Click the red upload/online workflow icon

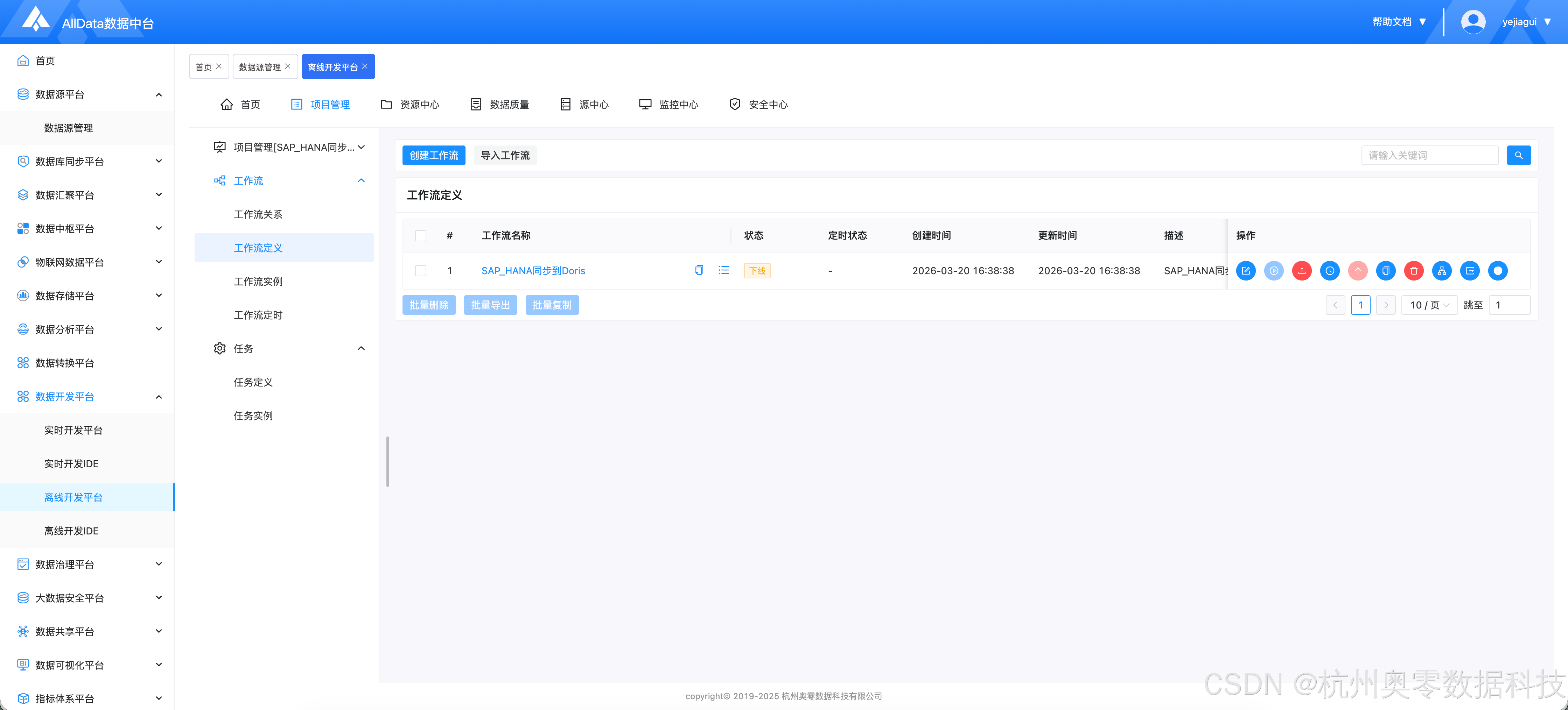click(1301, 271)
